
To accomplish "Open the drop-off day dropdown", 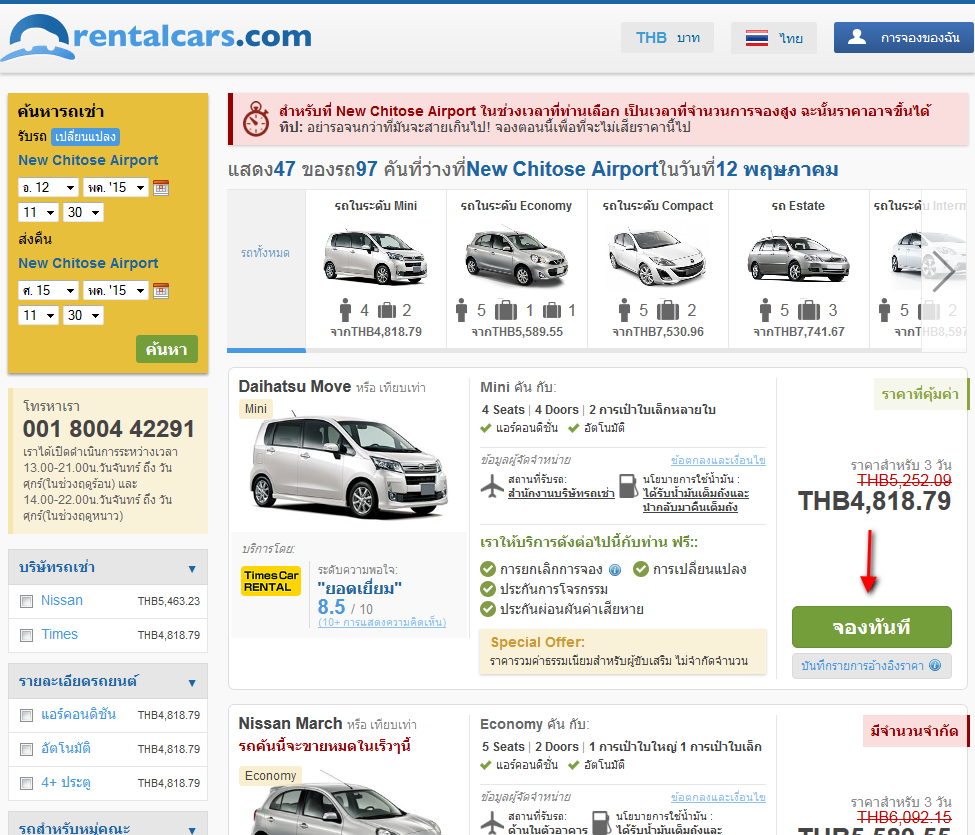I will (x=48, y=290).
